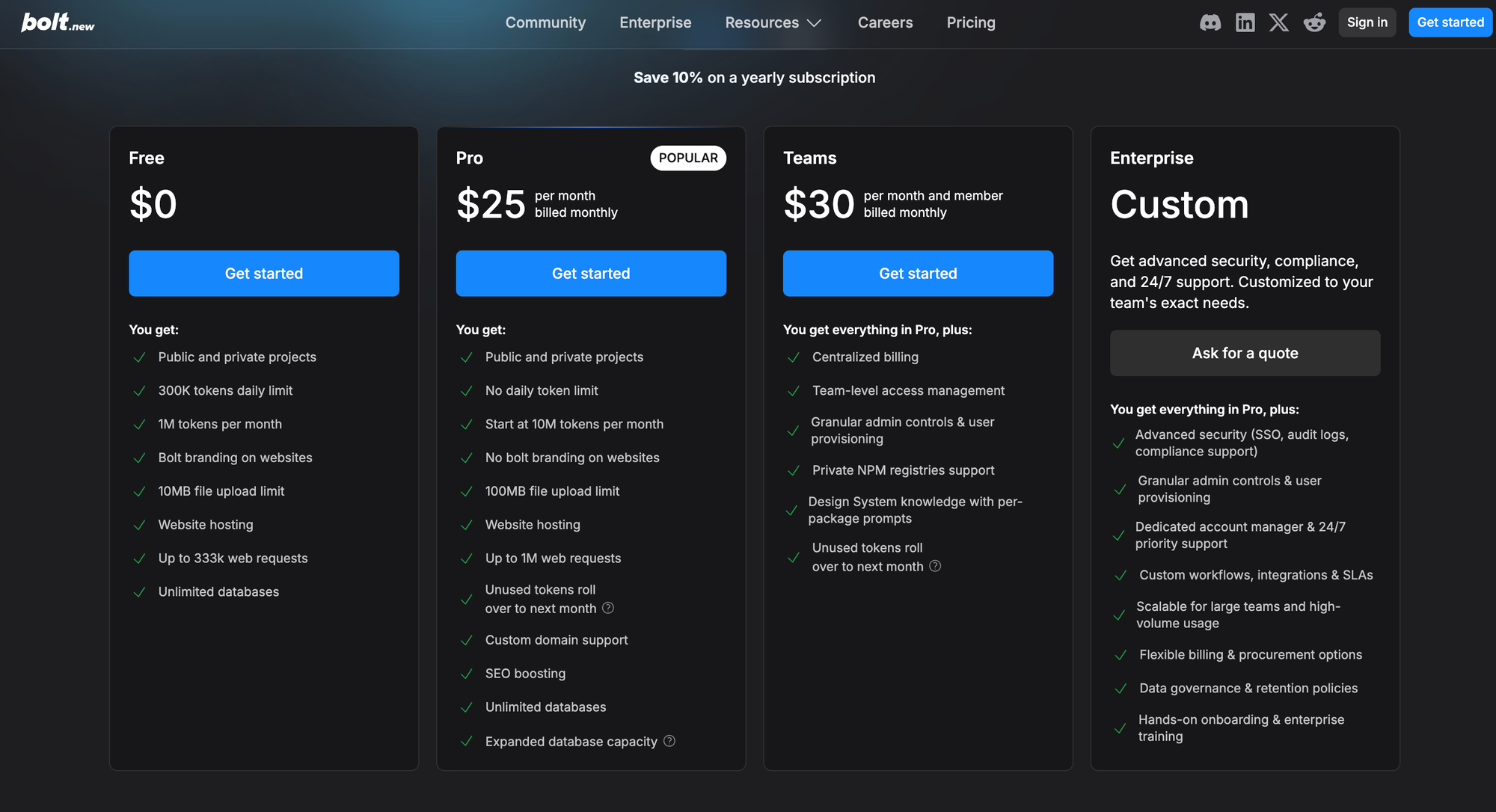Click the Sign in button

point(1367,22)
